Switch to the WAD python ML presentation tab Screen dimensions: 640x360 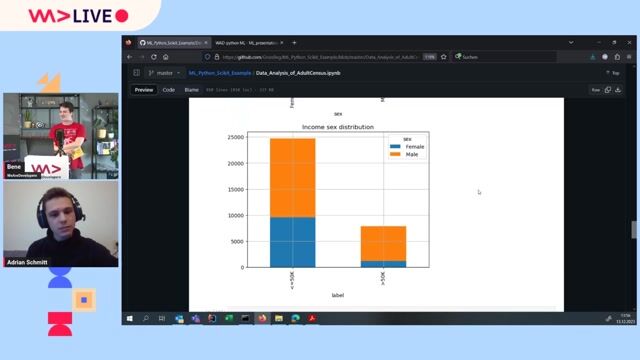point(246,42)
